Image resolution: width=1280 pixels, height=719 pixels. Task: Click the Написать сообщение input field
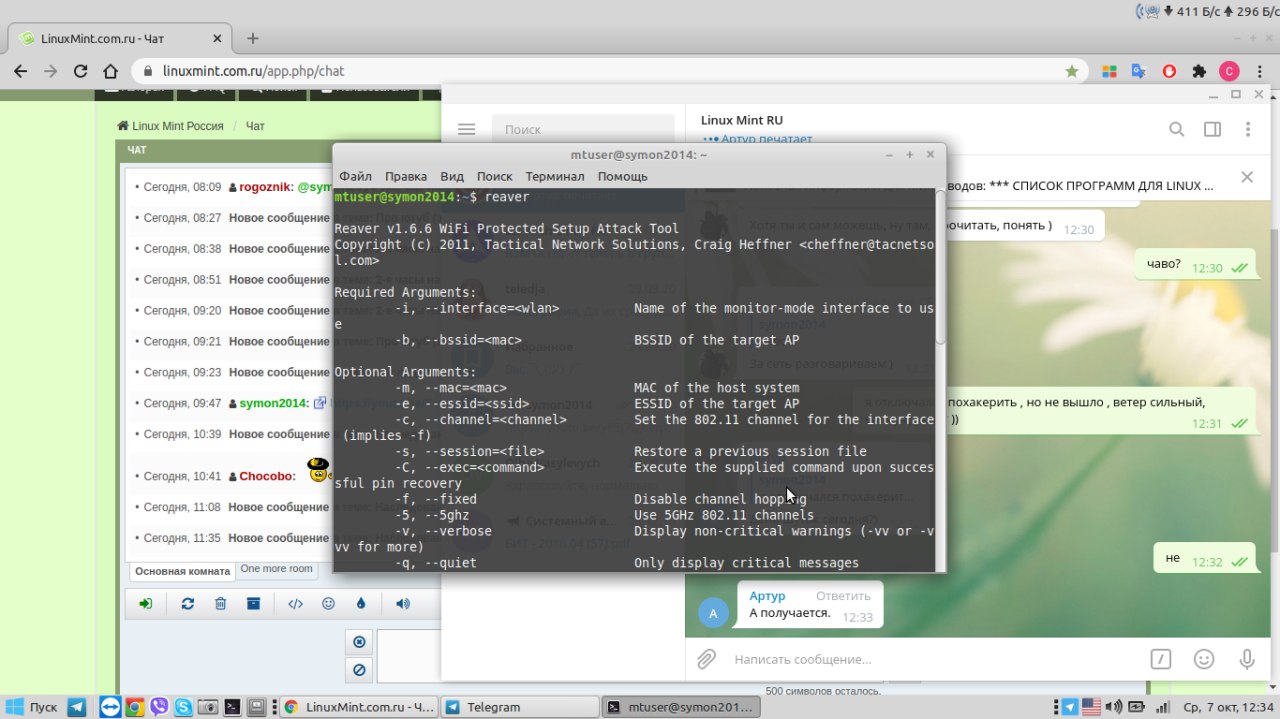(930, 659)
